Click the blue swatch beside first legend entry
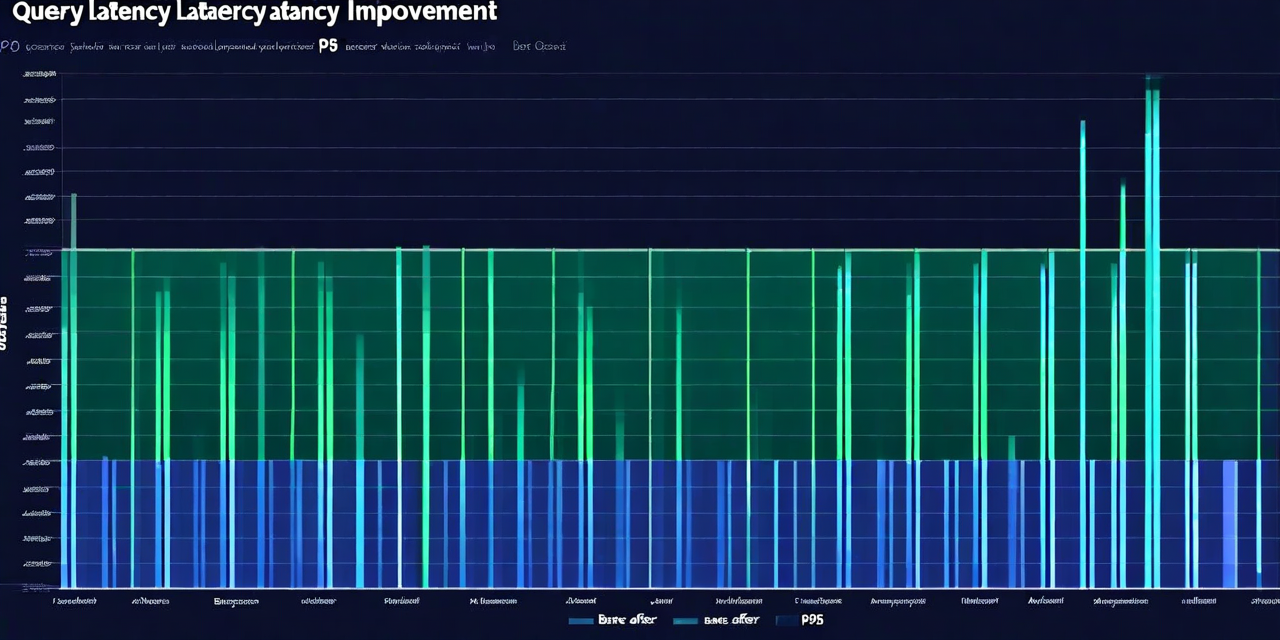The width and height of the screenshot is (1280, 640). 580,620
